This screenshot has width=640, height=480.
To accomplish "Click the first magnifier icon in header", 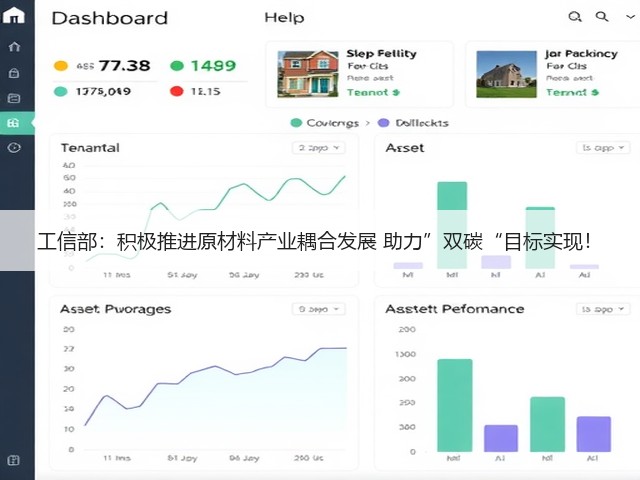I will (x=575, y=17).
